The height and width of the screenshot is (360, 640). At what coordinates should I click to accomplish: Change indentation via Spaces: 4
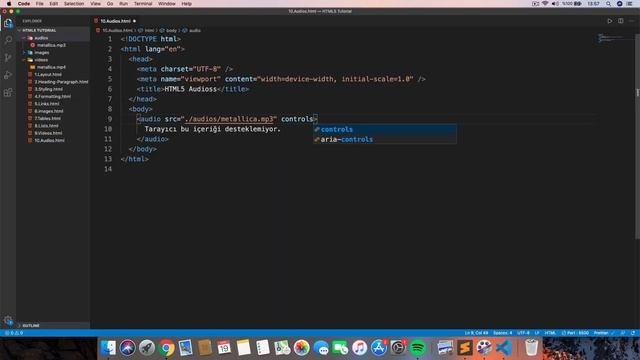(x=502, y=333)
